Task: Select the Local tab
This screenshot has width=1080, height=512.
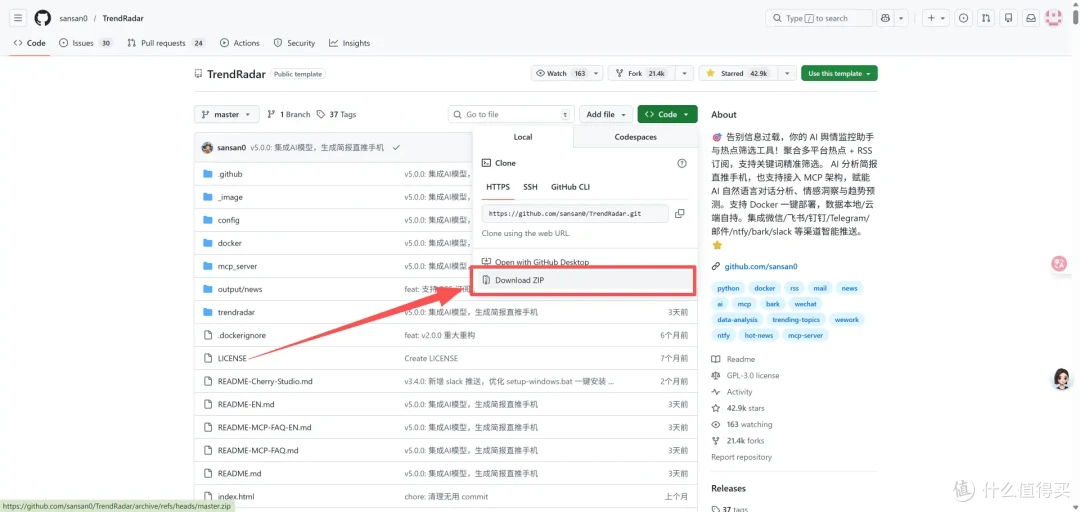Action: pyautogui.click(x=523, y=137)
